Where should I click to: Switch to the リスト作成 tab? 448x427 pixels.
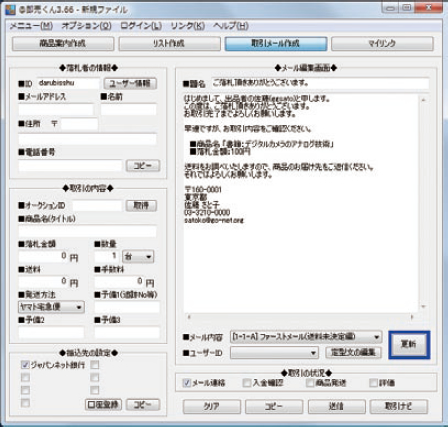[x=169, y=44]
